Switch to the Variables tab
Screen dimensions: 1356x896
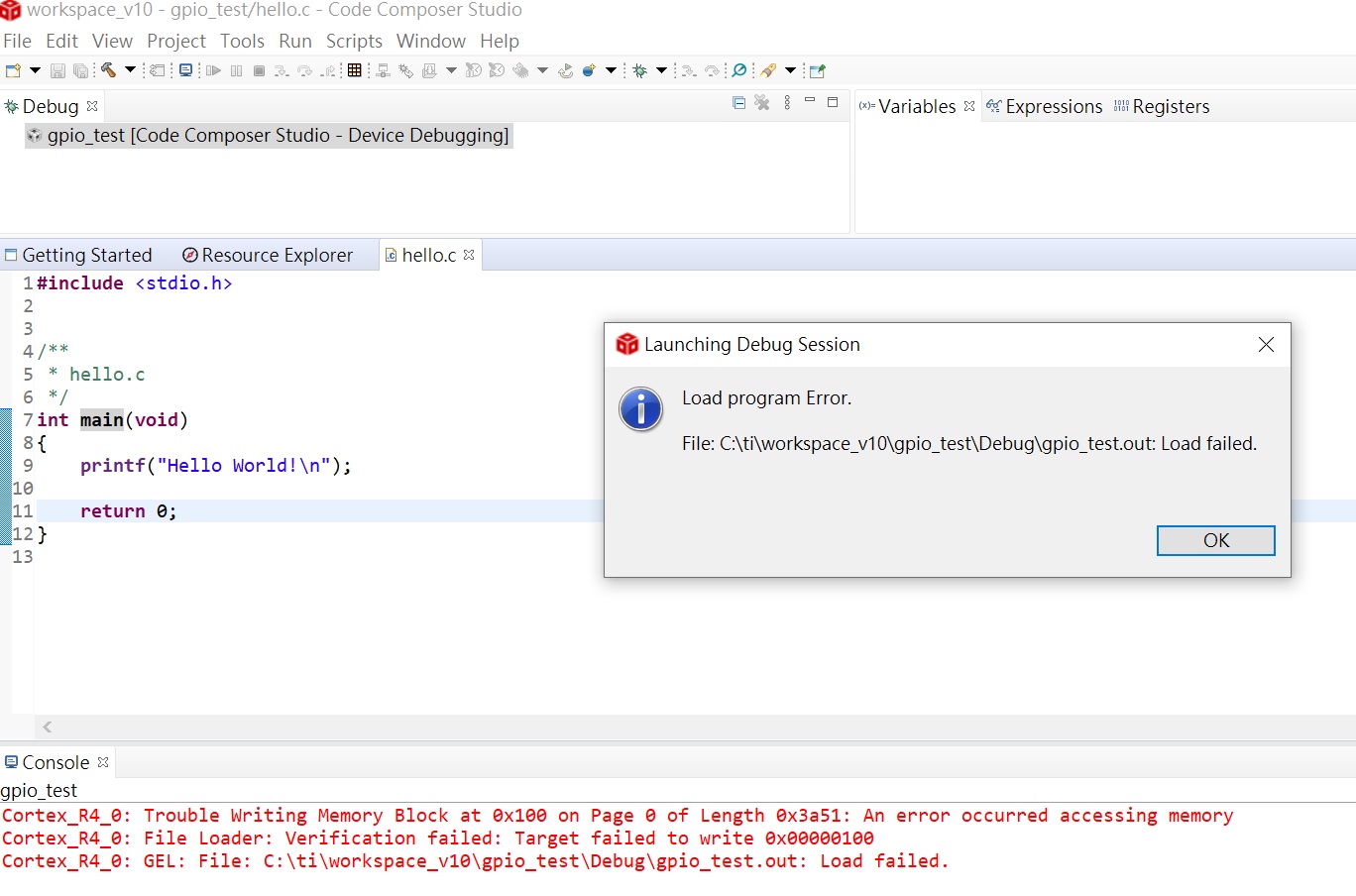[x=917, y=106]
